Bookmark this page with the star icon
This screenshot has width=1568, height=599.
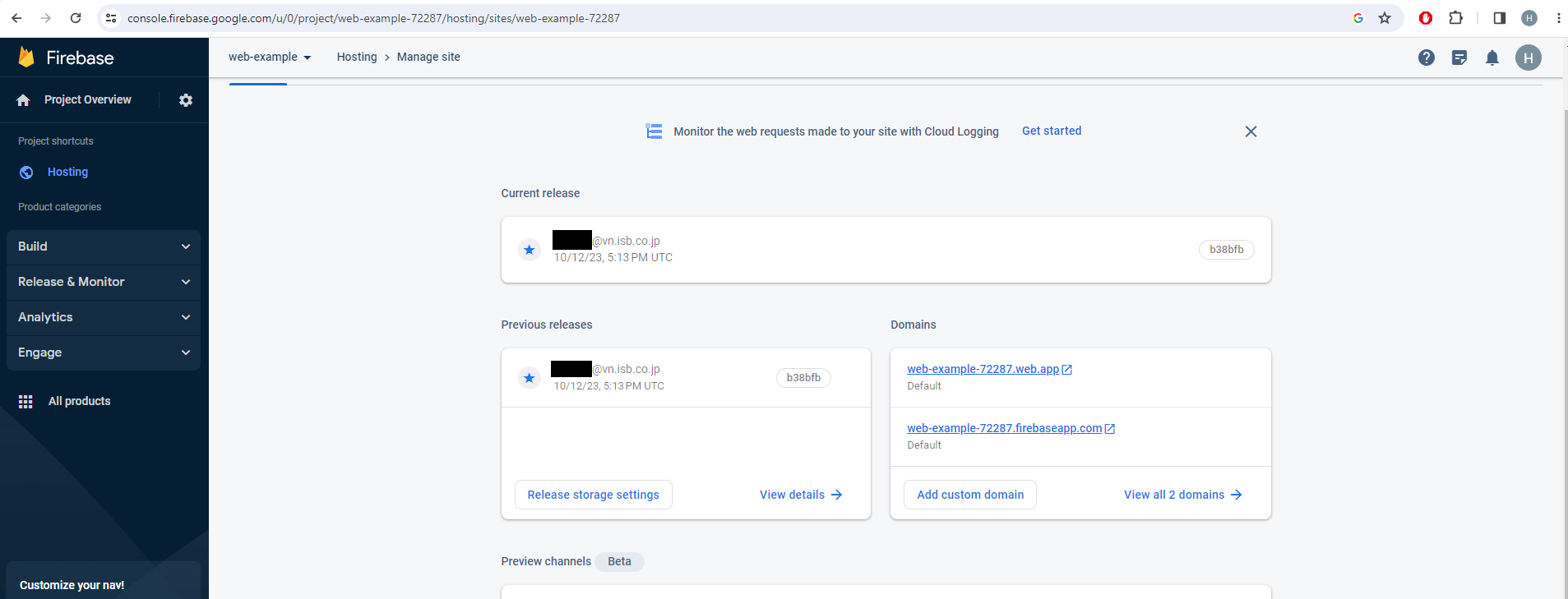pos(1385,18)
